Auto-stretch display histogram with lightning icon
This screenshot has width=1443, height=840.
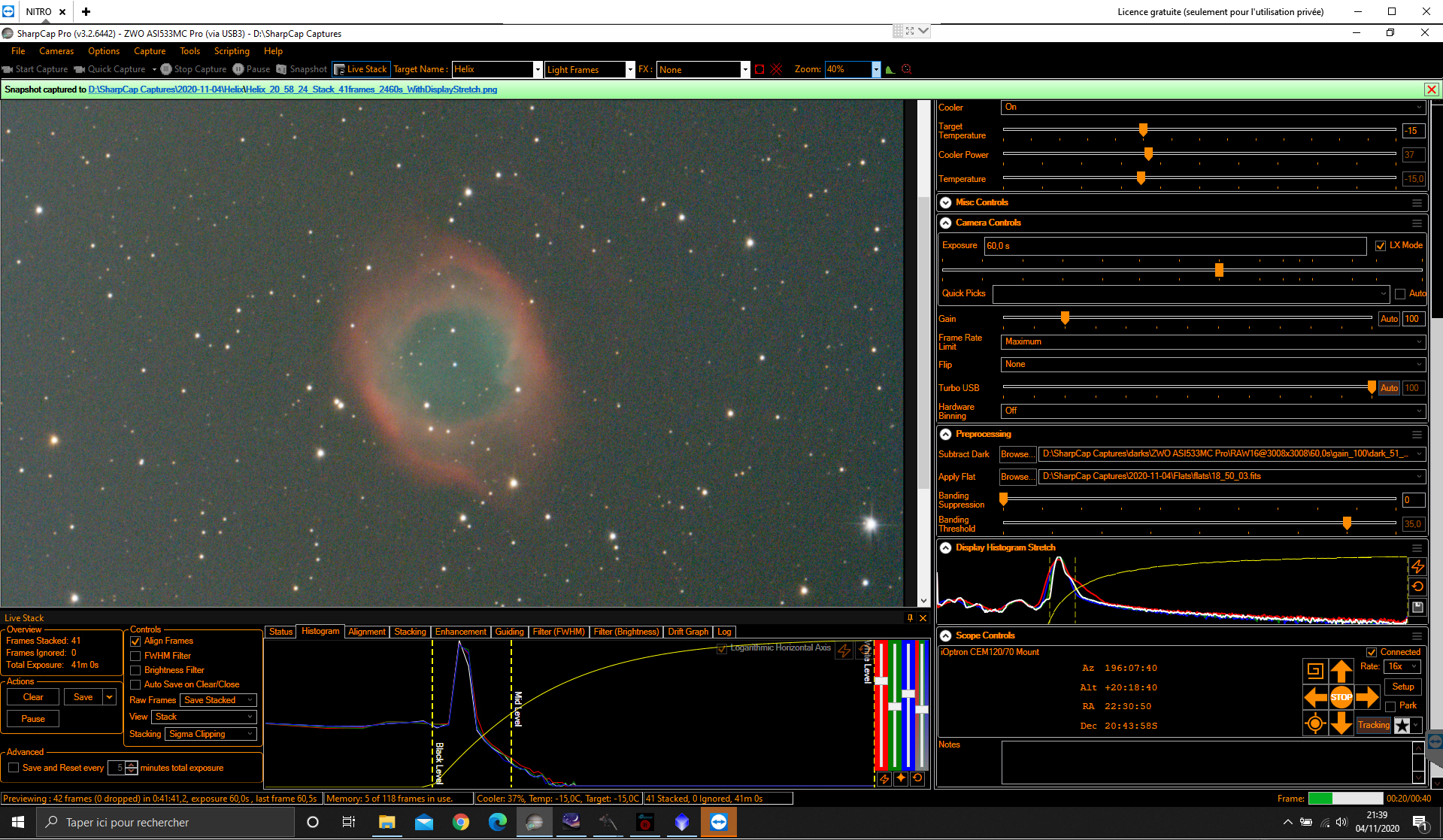coord(1417,566)
